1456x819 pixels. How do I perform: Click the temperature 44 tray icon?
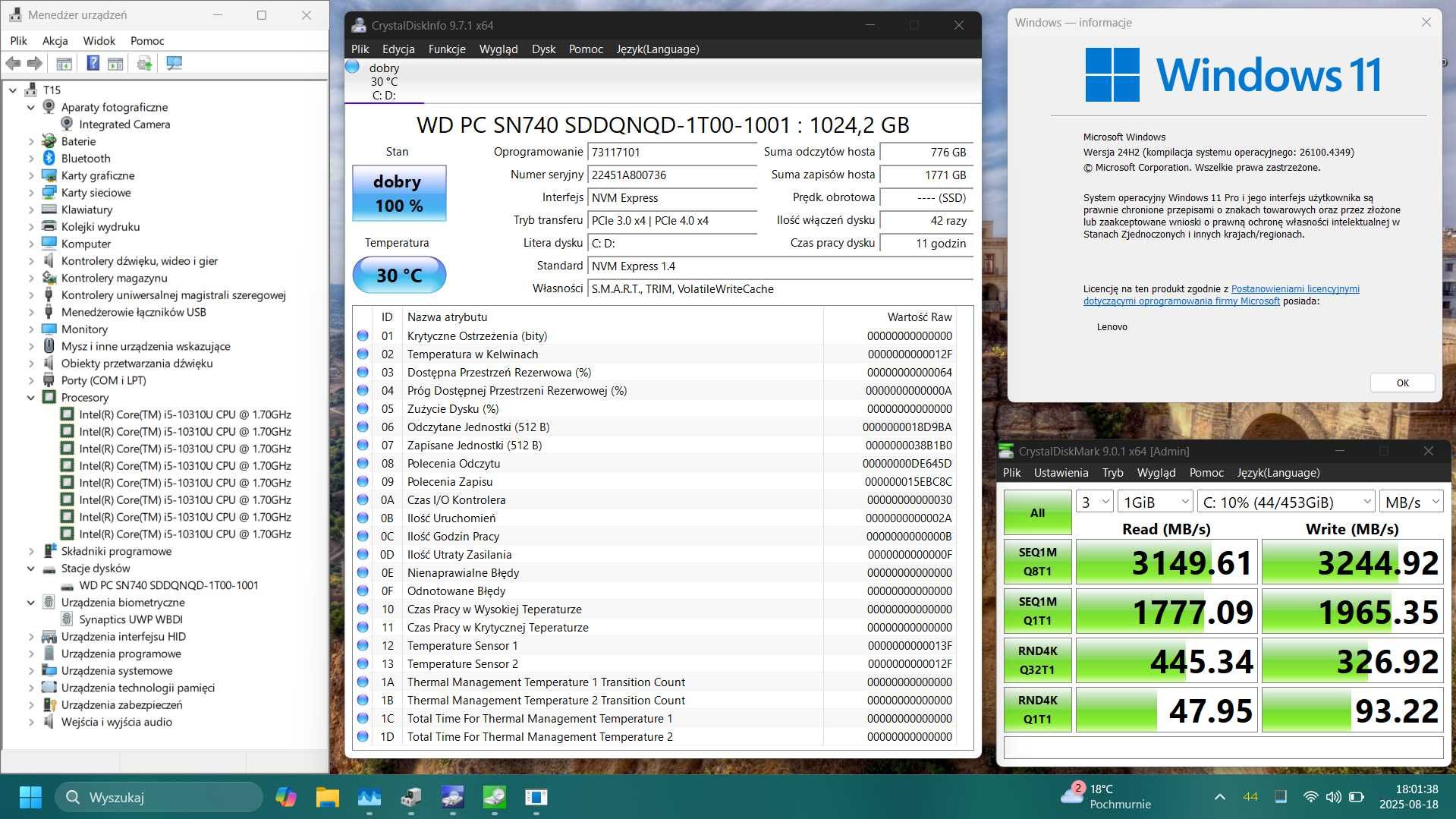[x=1250, y=797]
